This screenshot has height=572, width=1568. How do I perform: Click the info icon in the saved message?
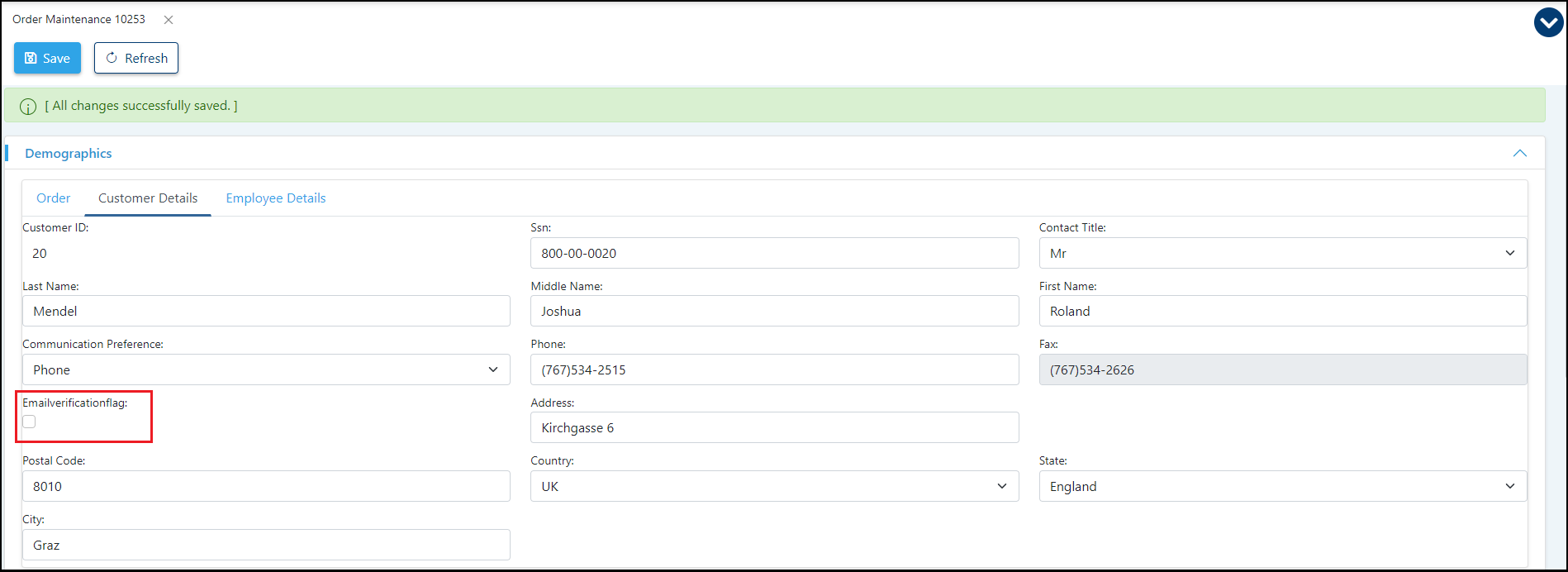(28, 107)
